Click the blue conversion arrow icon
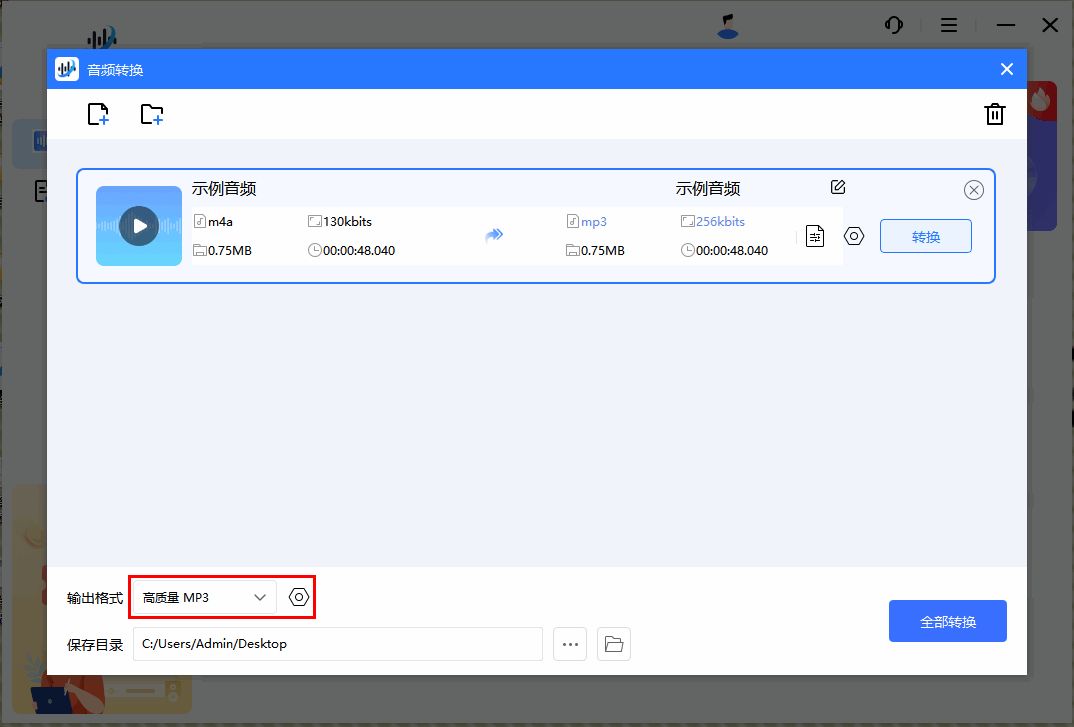The image size is (1074, 727). click(x=494, y=236)
